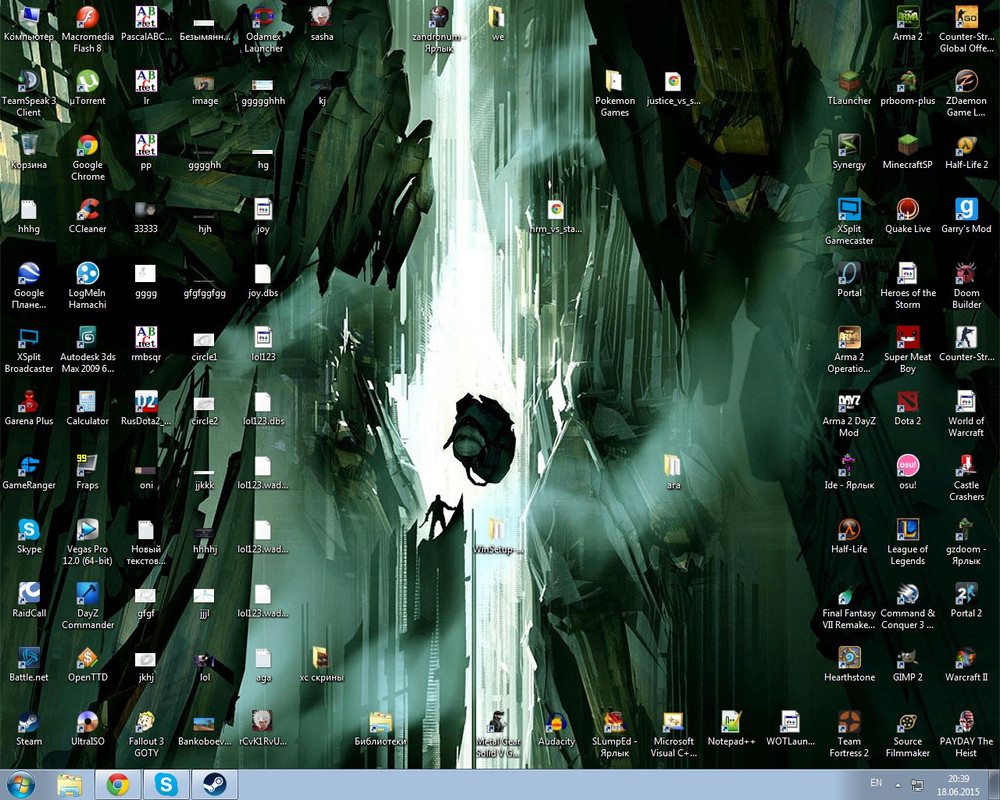Open the µTorrent desktop shortcut
The width and height of the screenshot is (1000, 800).
point(87,88)
